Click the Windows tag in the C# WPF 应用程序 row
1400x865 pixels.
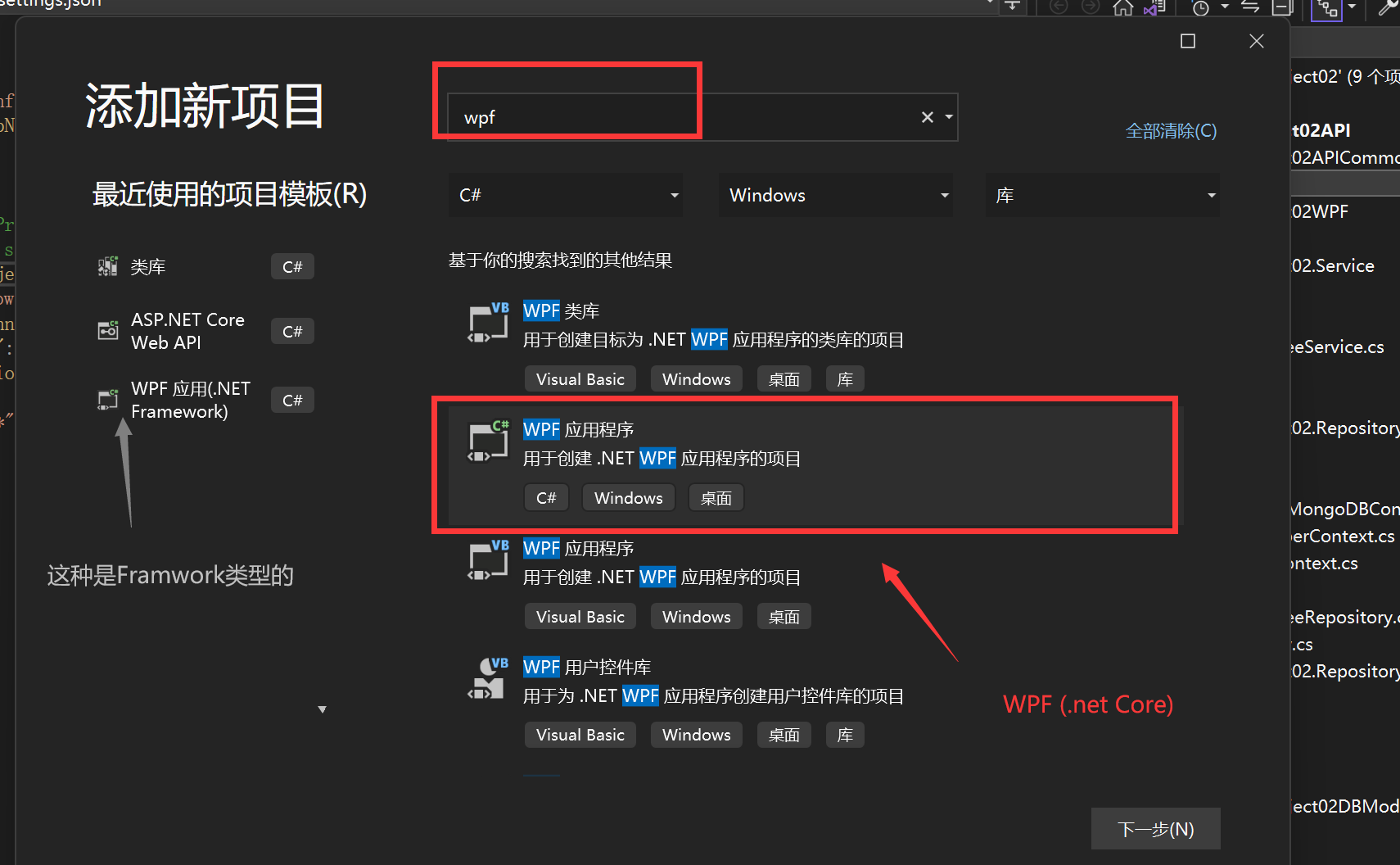click(x=629, y=498)
